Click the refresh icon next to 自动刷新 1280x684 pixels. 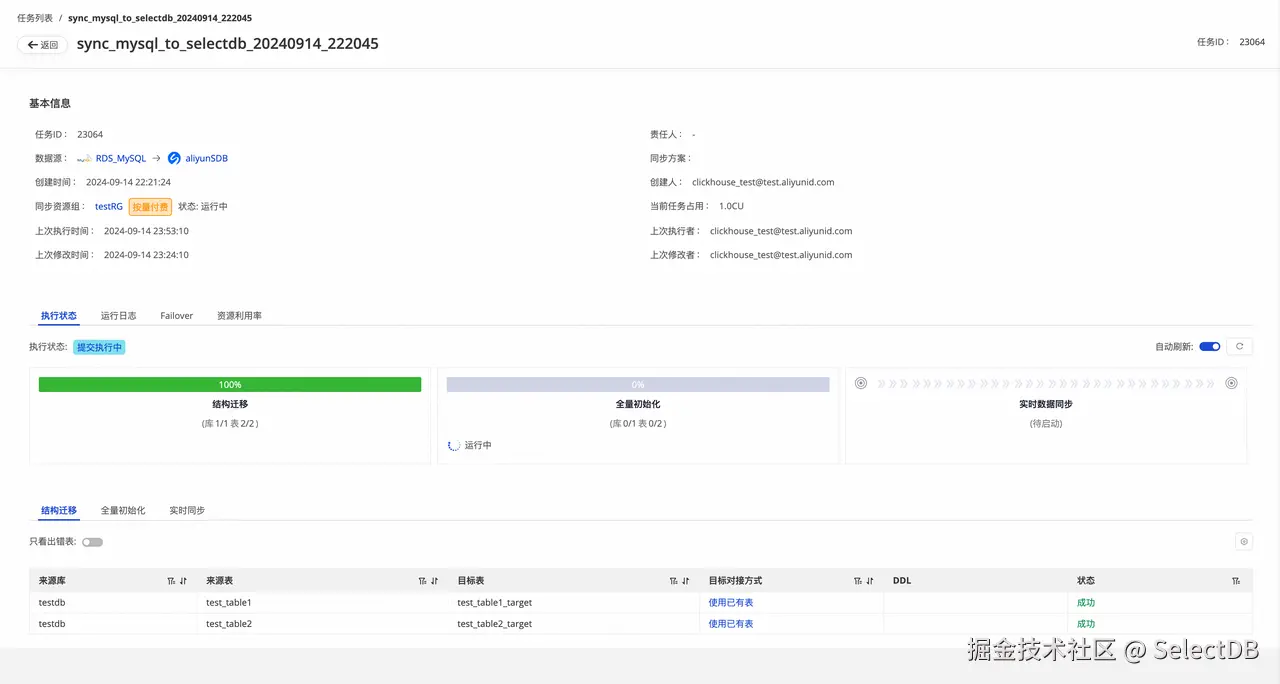[1239, 347]
